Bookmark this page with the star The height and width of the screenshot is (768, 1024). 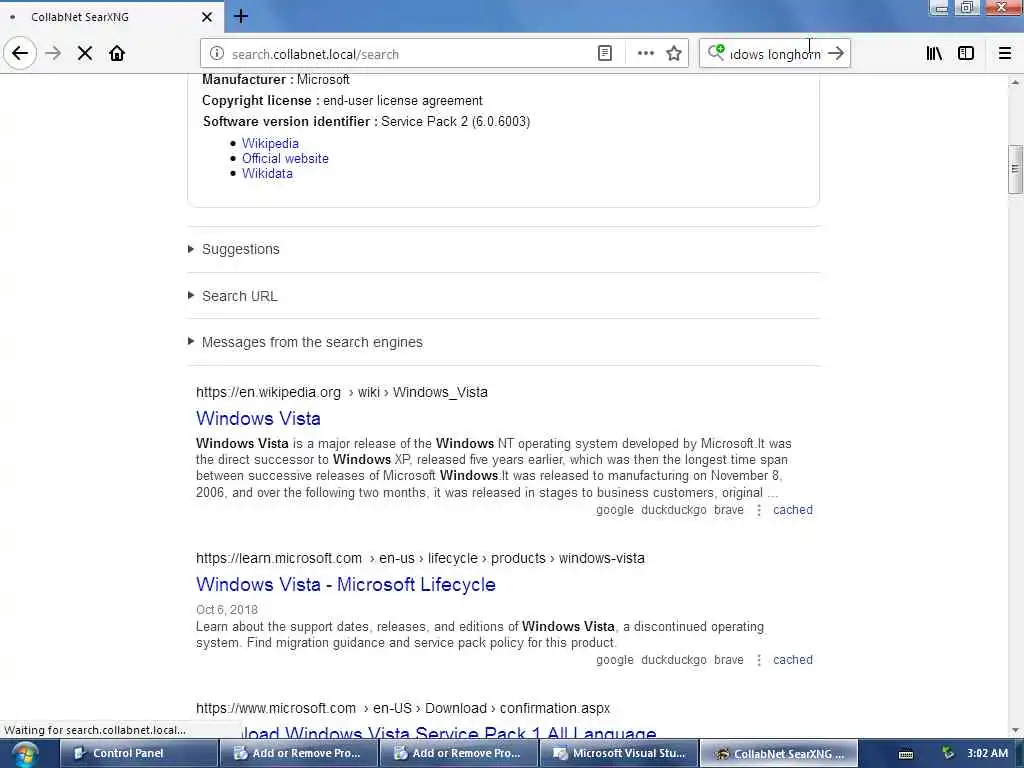click(674, 54)
